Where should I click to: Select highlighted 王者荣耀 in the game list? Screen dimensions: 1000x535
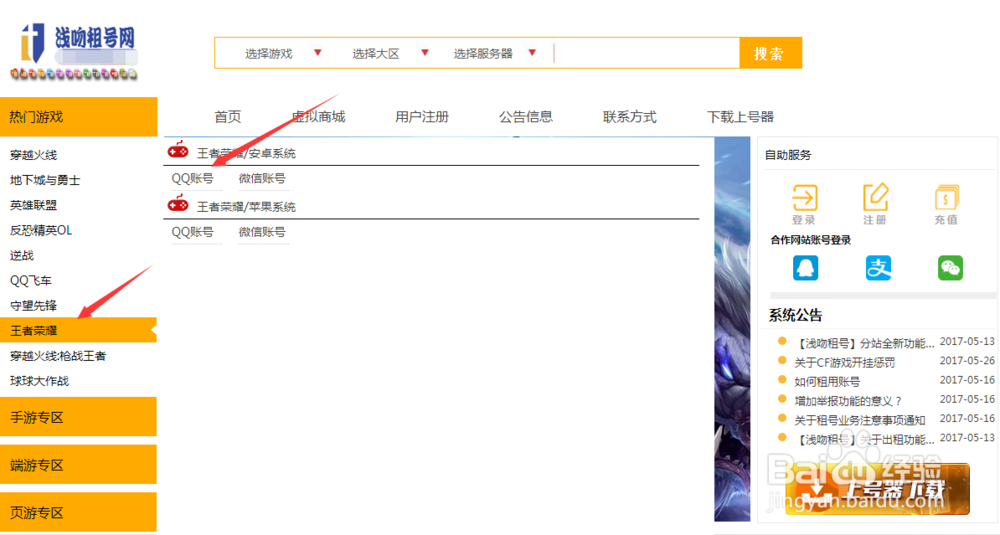(x=78, y=330)
